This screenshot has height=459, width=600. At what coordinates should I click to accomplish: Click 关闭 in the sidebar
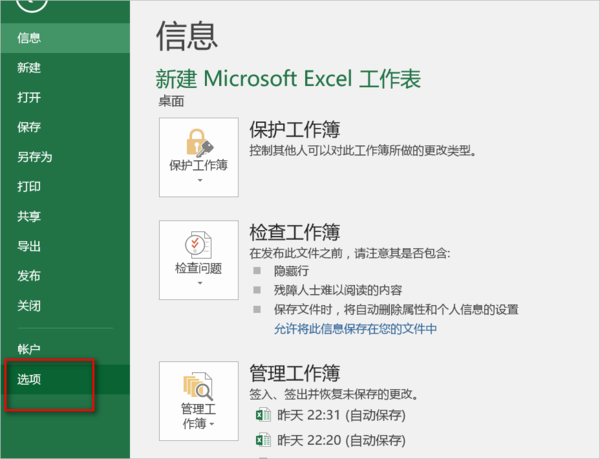(65, 306)
